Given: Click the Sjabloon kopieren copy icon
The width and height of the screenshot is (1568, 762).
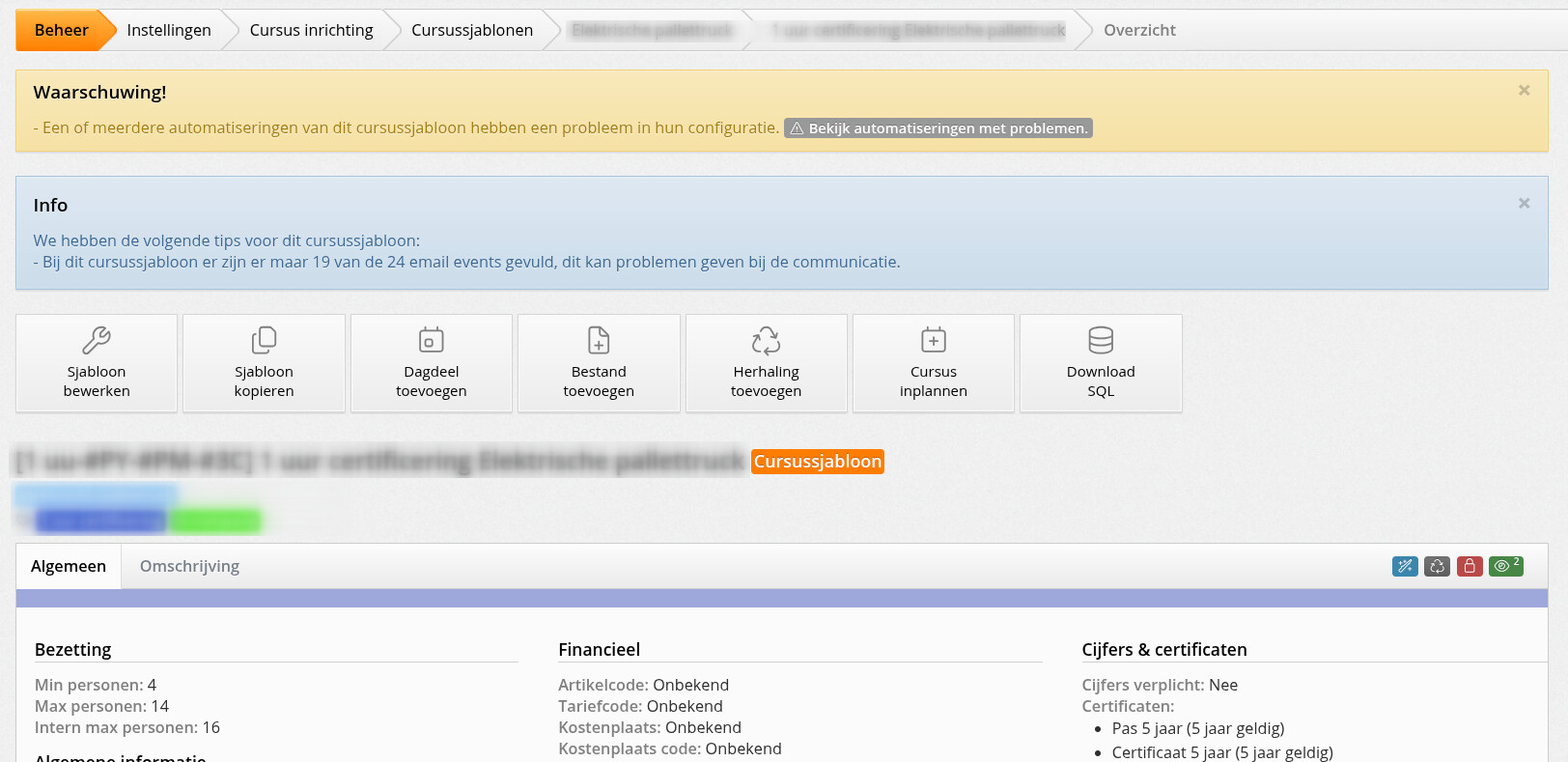Looking at the screenshot, I should point(264,340).
